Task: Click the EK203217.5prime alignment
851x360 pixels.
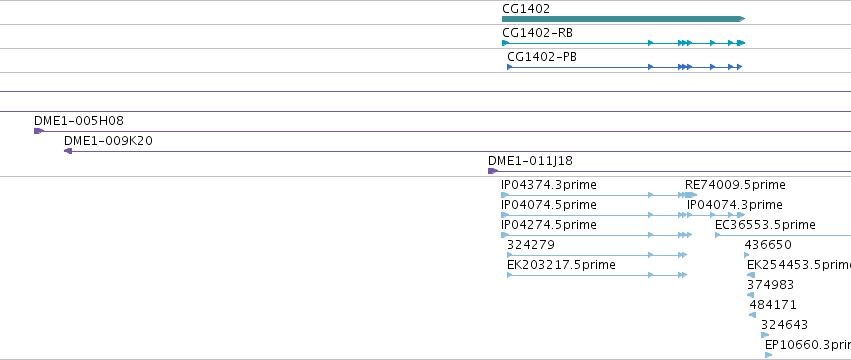Action: point(597,275)
